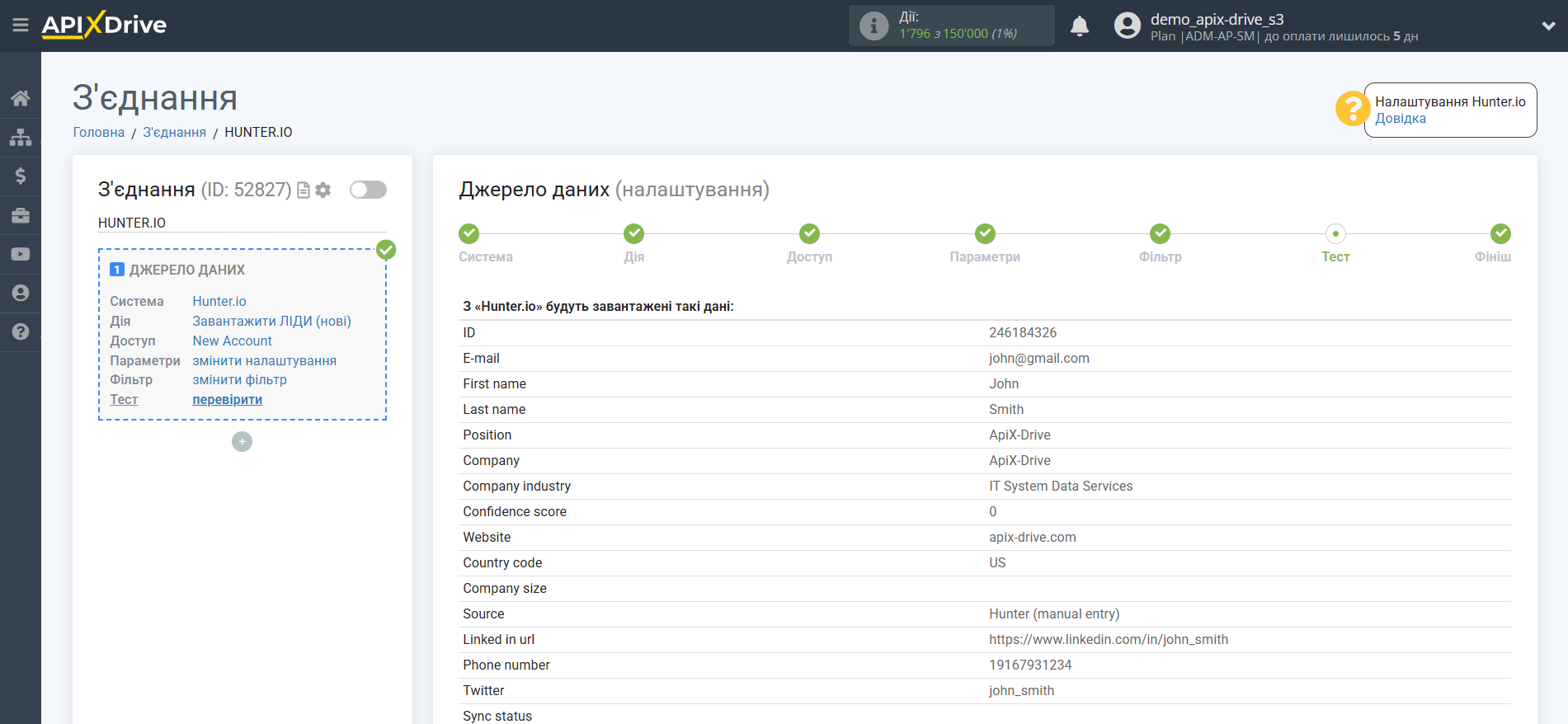The width and height of the screenshot is (1568, 724).
Task: Open the user profile sidebar icon
Action: click(21, 293)
